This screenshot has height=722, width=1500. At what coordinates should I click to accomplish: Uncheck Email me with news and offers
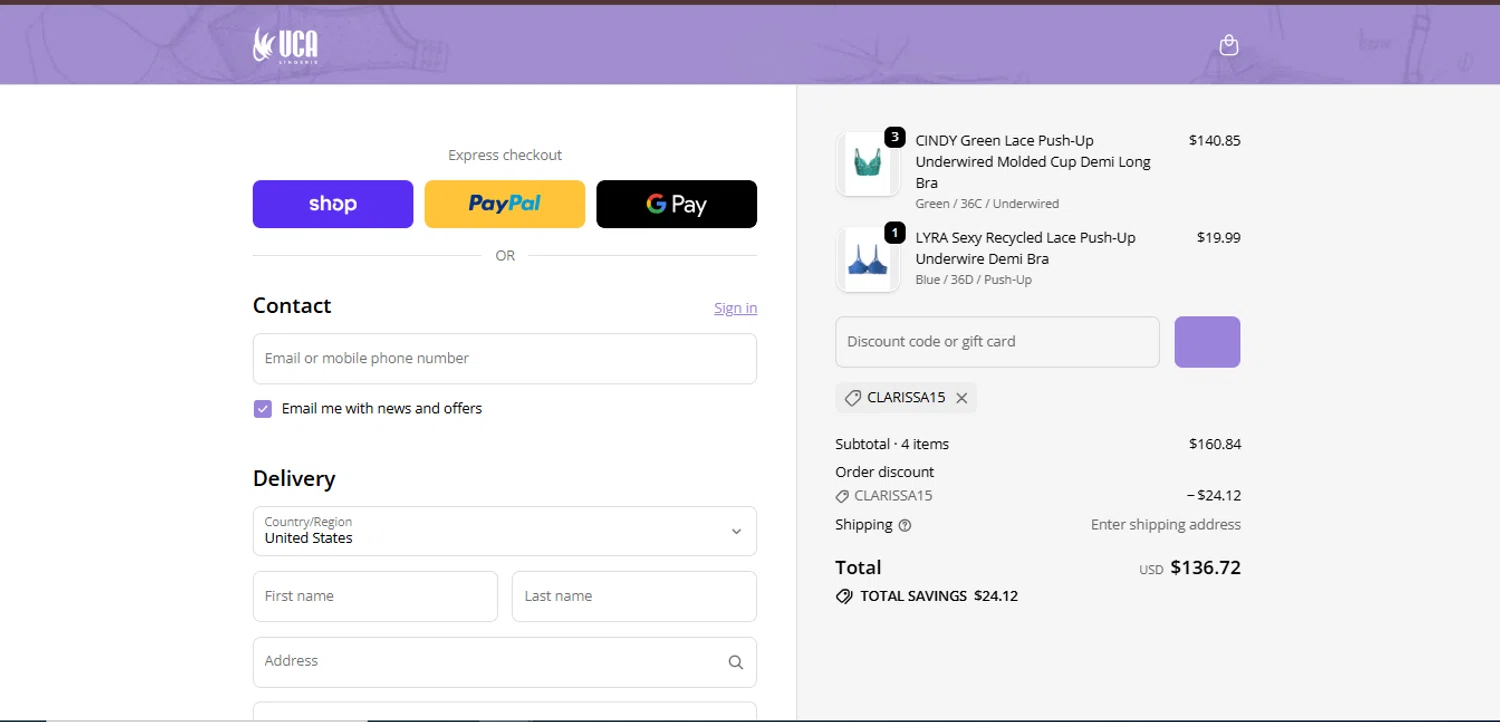(263, 408)
